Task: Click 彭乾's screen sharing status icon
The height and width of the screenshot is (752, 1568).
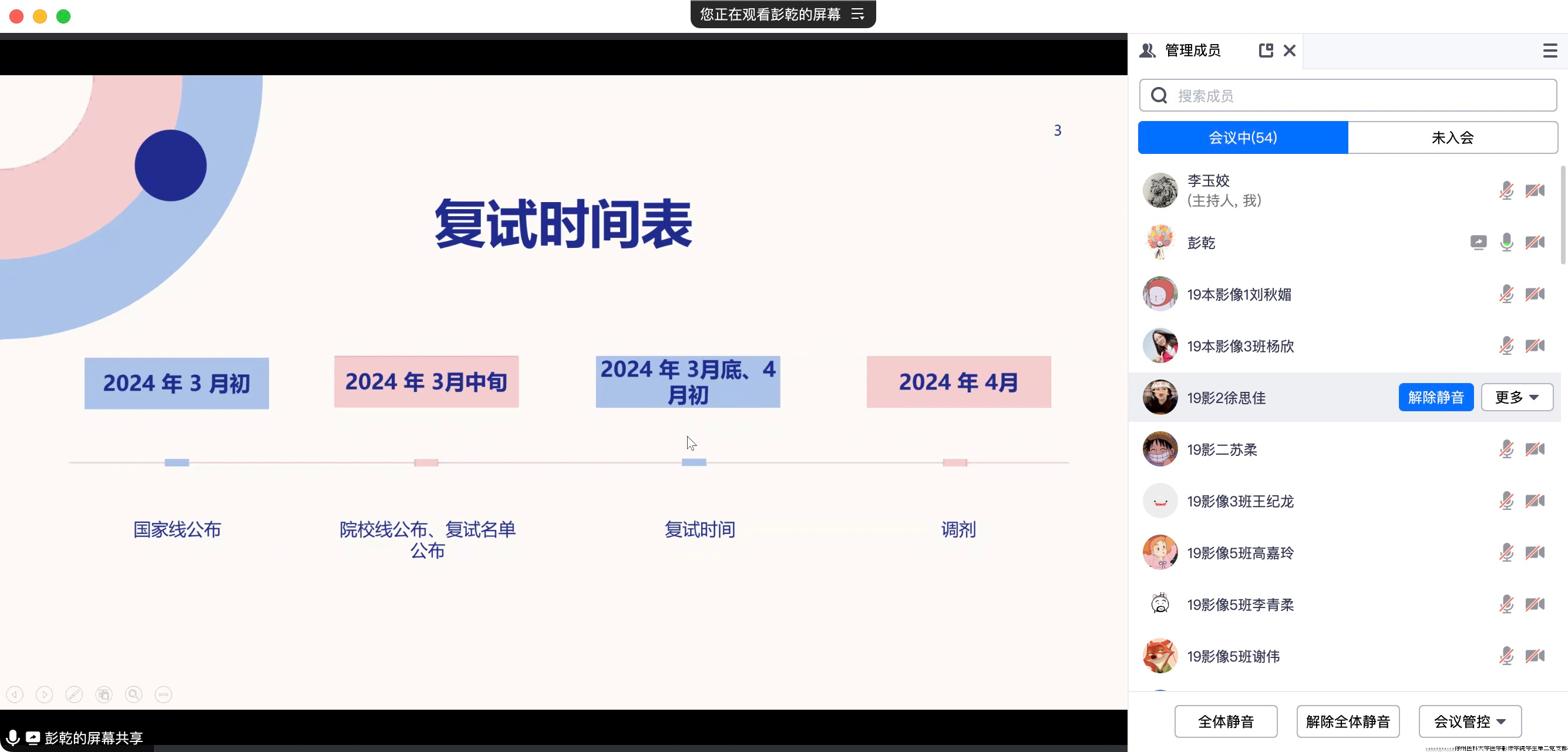Action: [x=1478, y=243]
